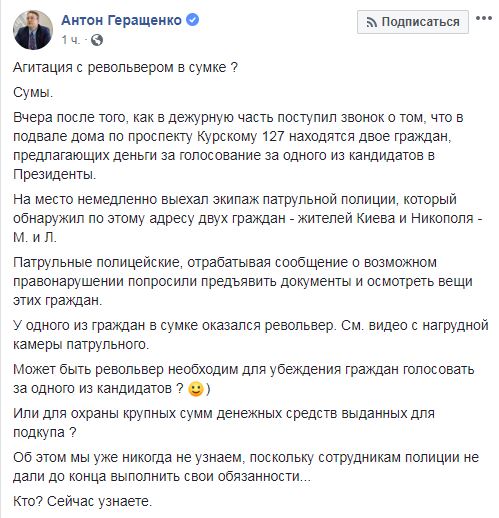Click the last line 'Кто? Сейчас узнаете.'
Viewport: 499px width, 518px height.
[83, 501]
